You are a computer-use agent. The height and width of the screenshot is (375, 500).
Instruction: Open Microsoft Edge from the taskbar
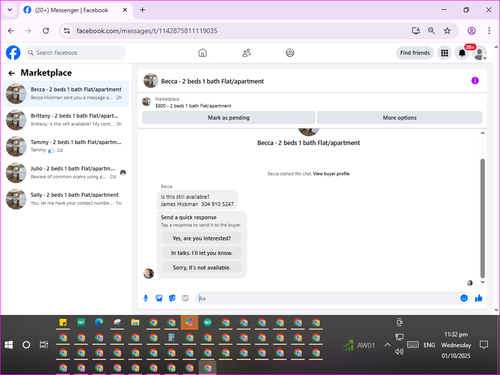[x=99, y=322]
